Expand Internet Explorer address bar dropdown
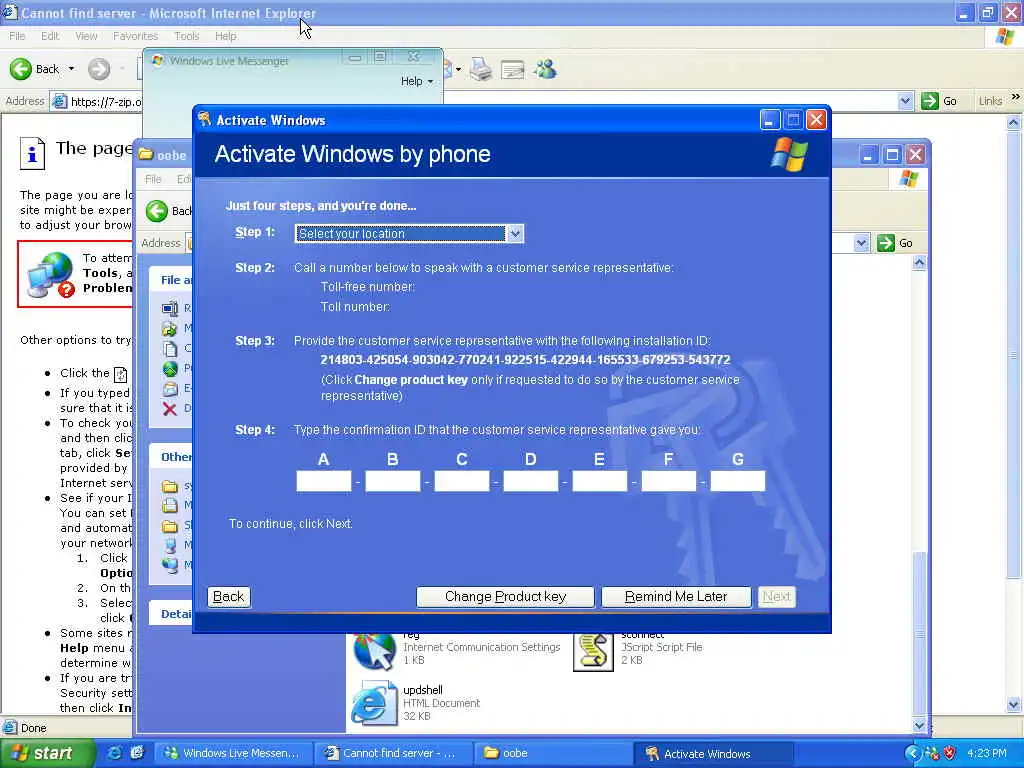This screenshot has height=768, width=1024. tap(904, 101)
